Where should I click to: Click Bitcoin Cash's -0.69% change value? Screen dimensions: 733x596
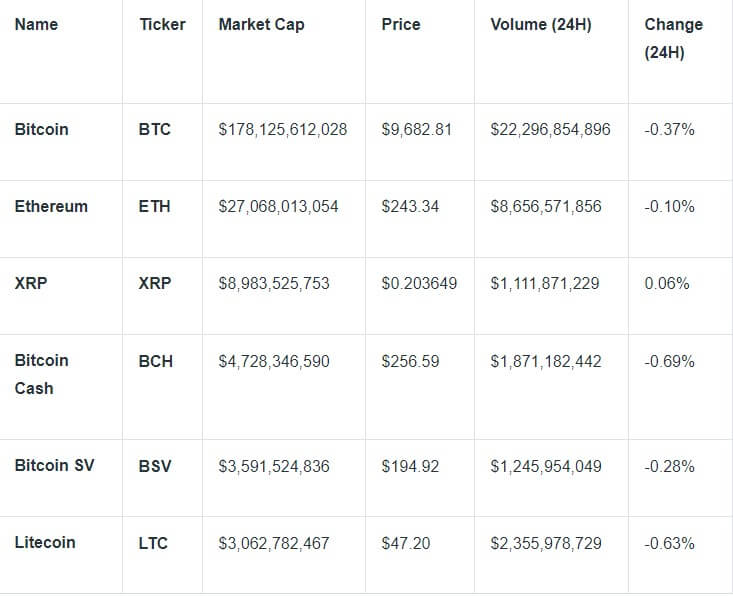[669, 361]
